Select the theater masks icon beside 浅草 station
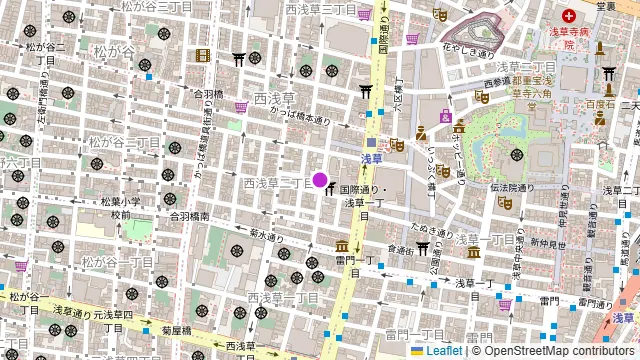 click(x=397, y=144)
